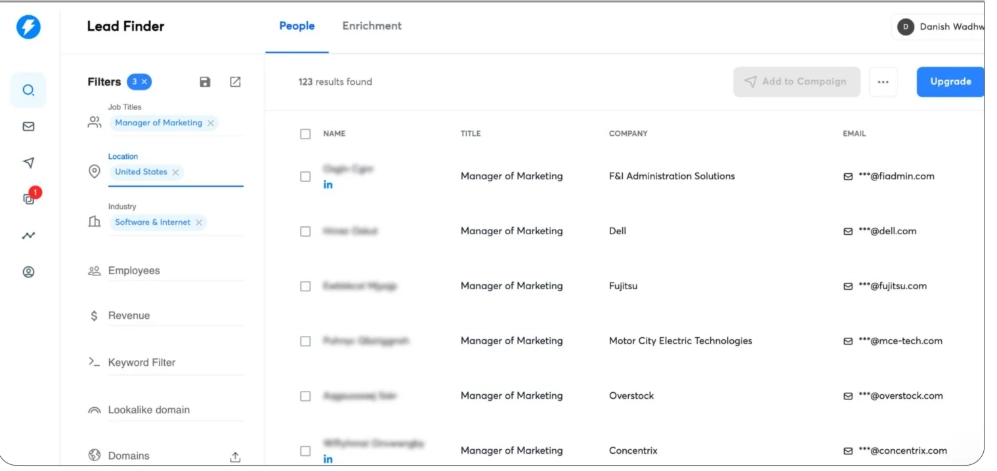Check the F&I Administration Solutions row checkbox
The height and width of the screenshot is (471, 997).
pos(305,177)
